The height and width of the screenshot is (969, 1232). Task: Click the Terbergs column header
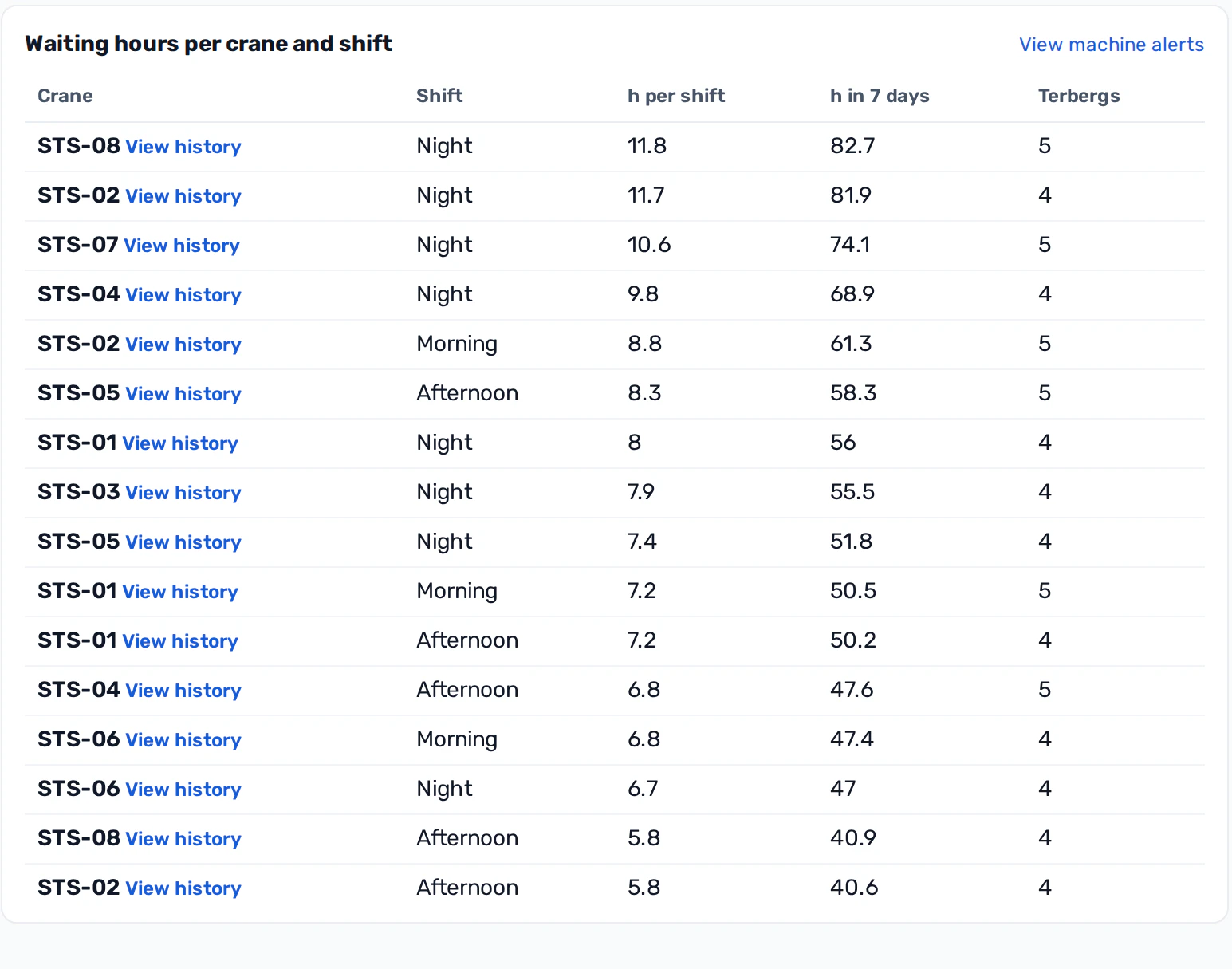coord(1079,96)
